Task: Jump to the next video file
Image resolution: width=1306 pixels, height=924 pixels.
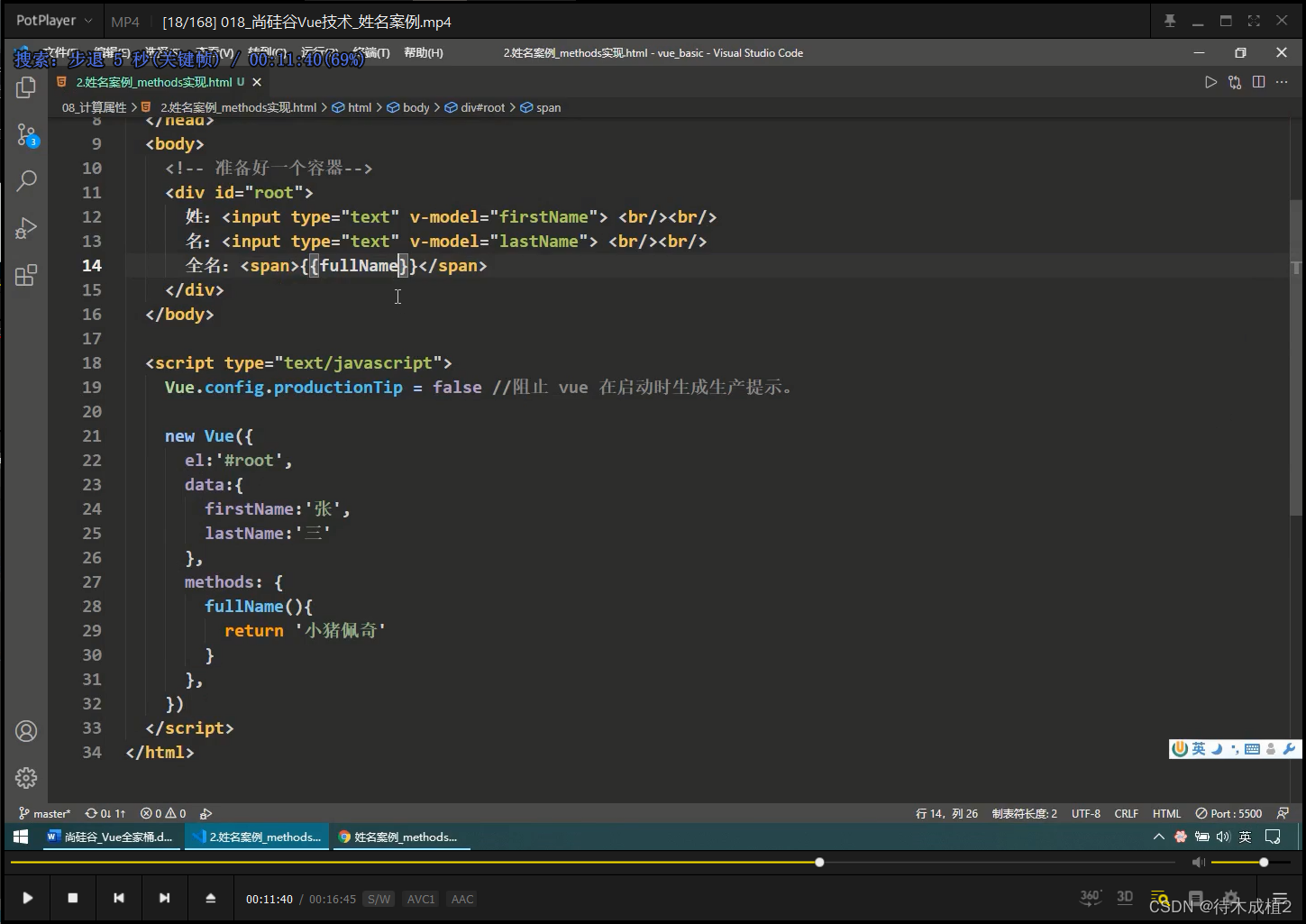Action: (164, 898)
